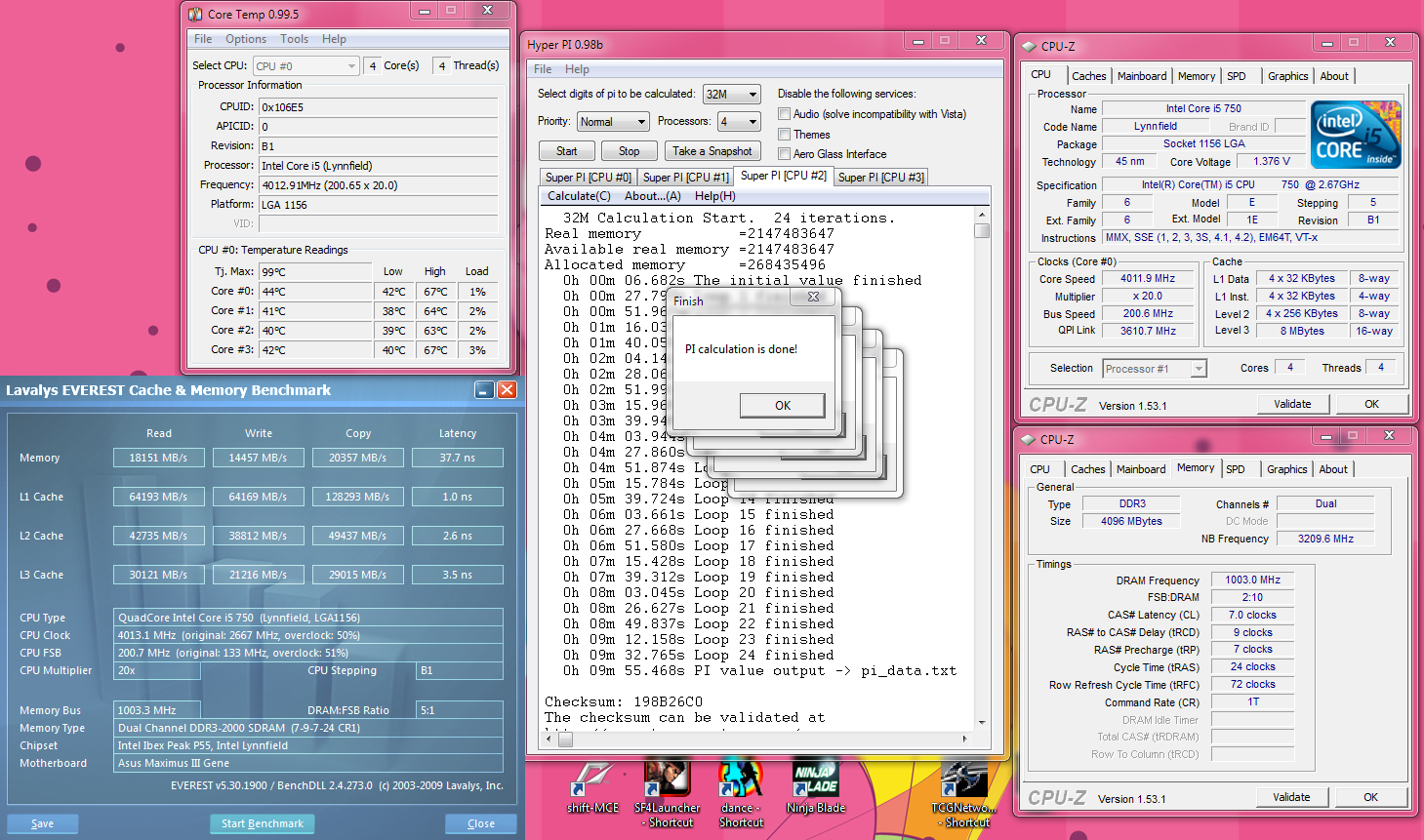
Task: Open the shift-MCE desktop shortcut
Action: 593,786
